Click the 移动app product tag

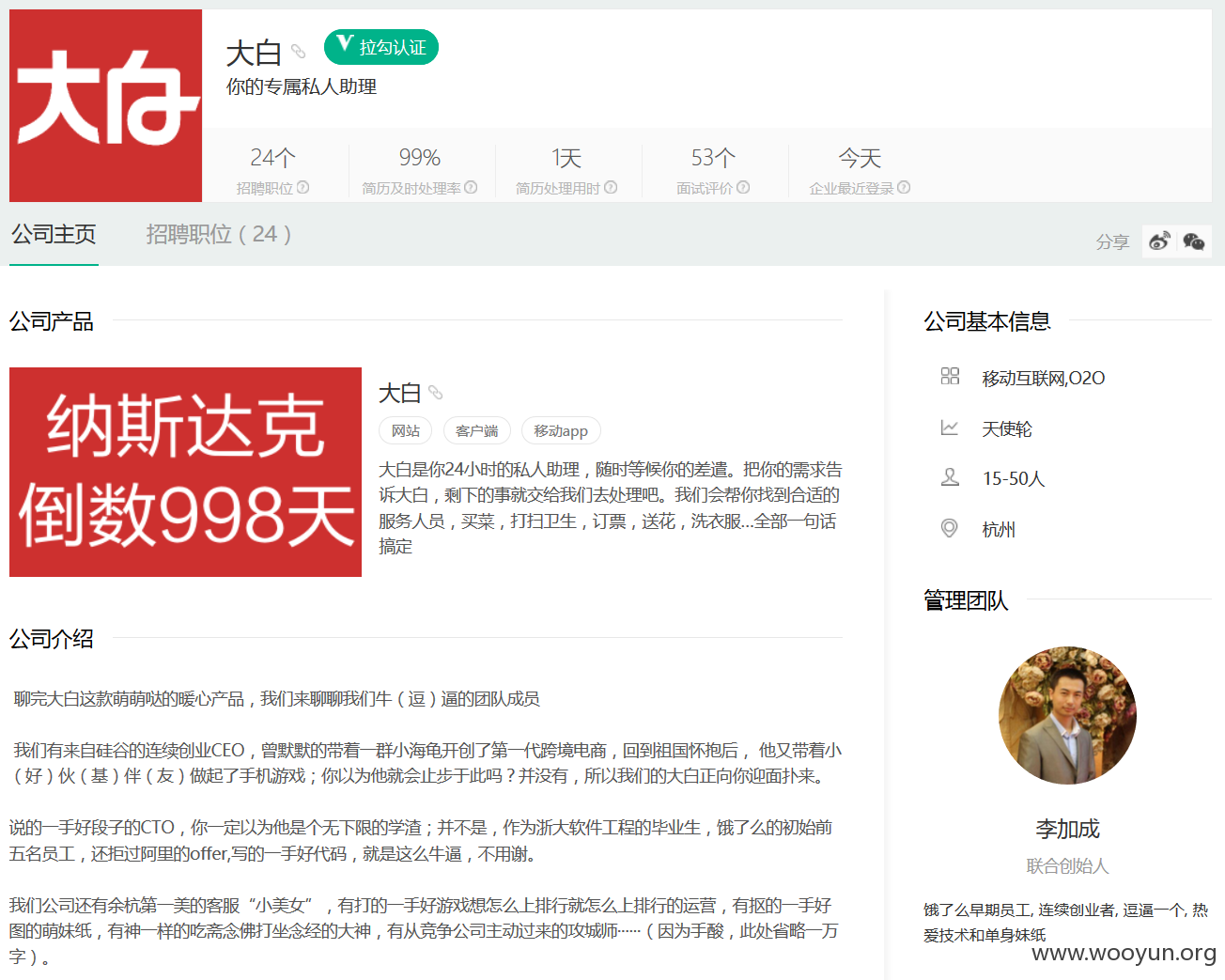click(561, 430)
